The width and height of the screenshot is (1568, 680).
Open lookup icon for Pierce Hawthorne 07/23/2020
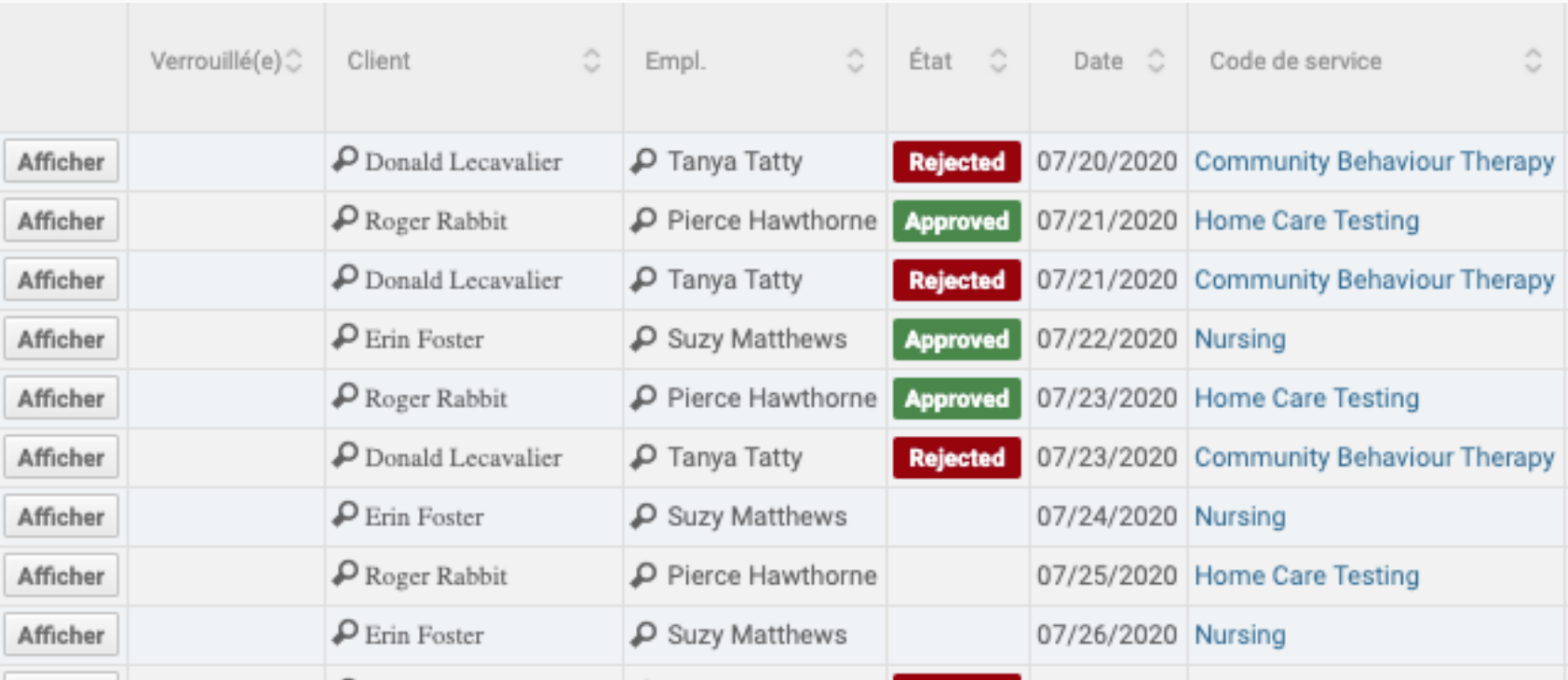pyautogui.click(x=643, y=398)
